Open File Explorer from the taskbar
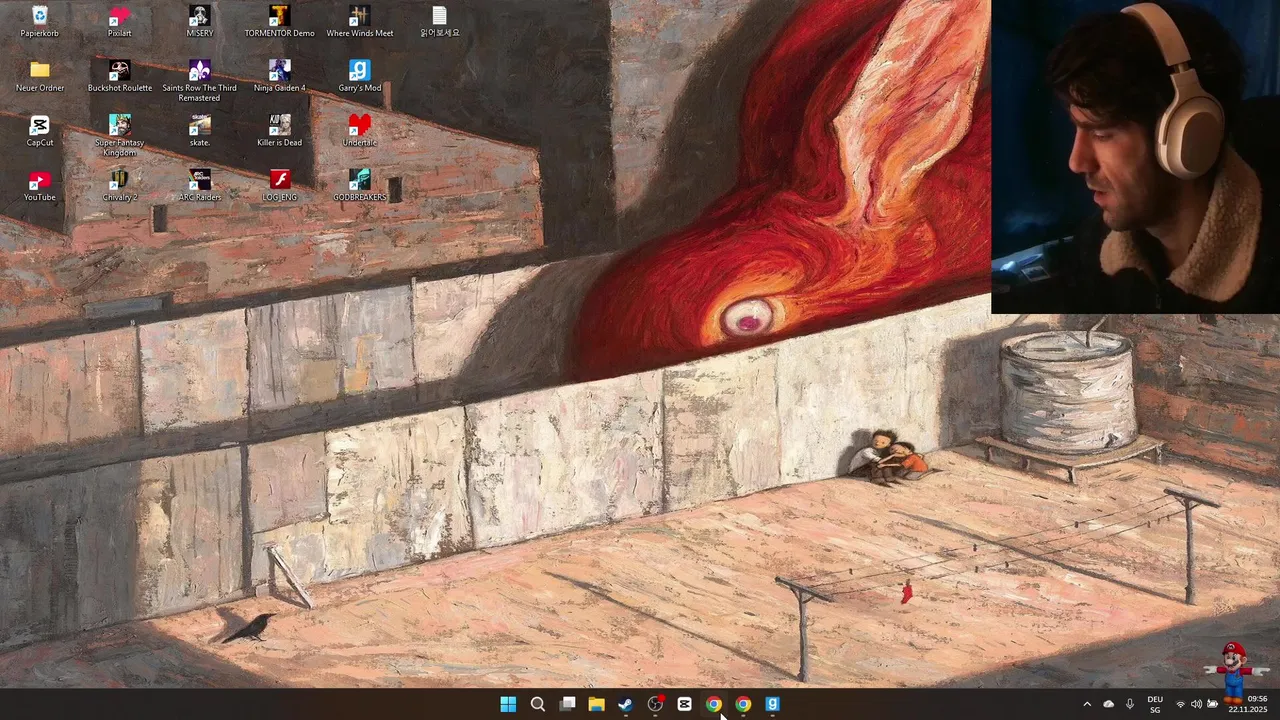This screenshot has width=1280, height=720. (x=596, y=704)
